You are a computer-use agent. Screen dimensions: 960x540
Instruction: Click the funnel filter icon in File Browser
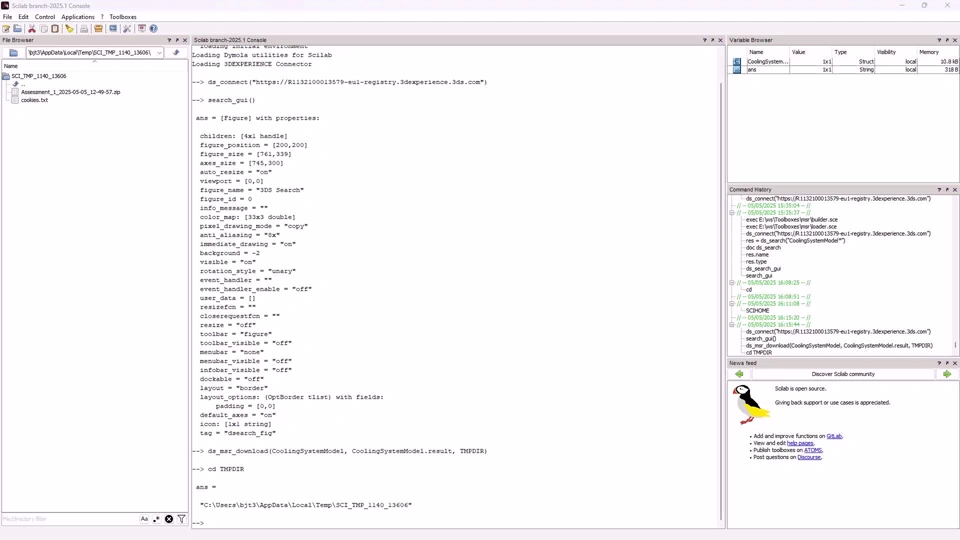pos(181,519)
